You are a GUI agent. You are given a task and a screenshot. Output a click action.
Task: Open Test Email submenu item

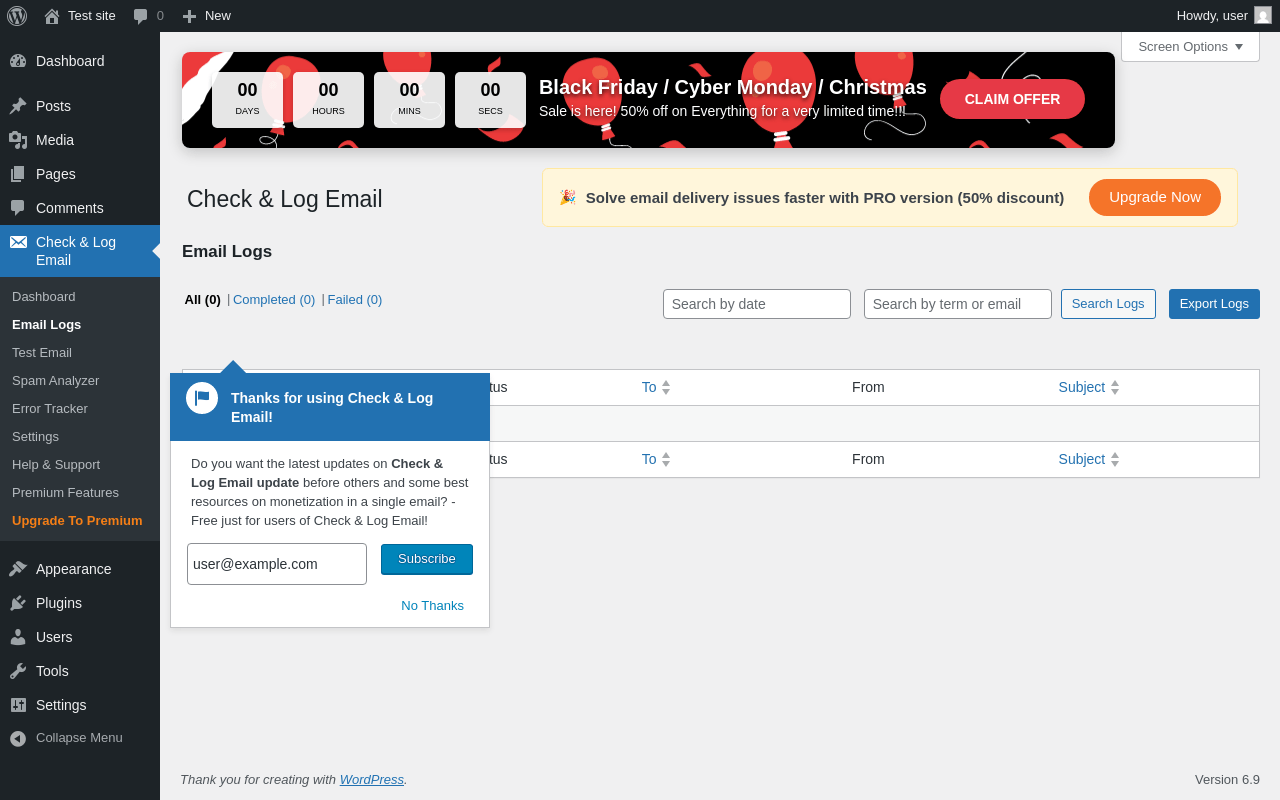click(42, 353)
